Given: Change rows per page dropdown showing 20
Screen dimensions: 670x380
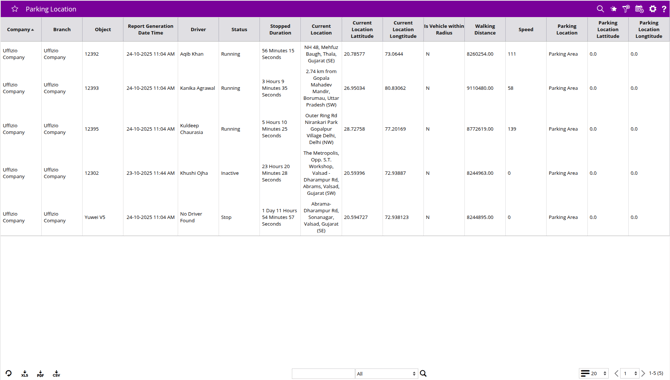Looking at the screenshot, I should [594, 374].
